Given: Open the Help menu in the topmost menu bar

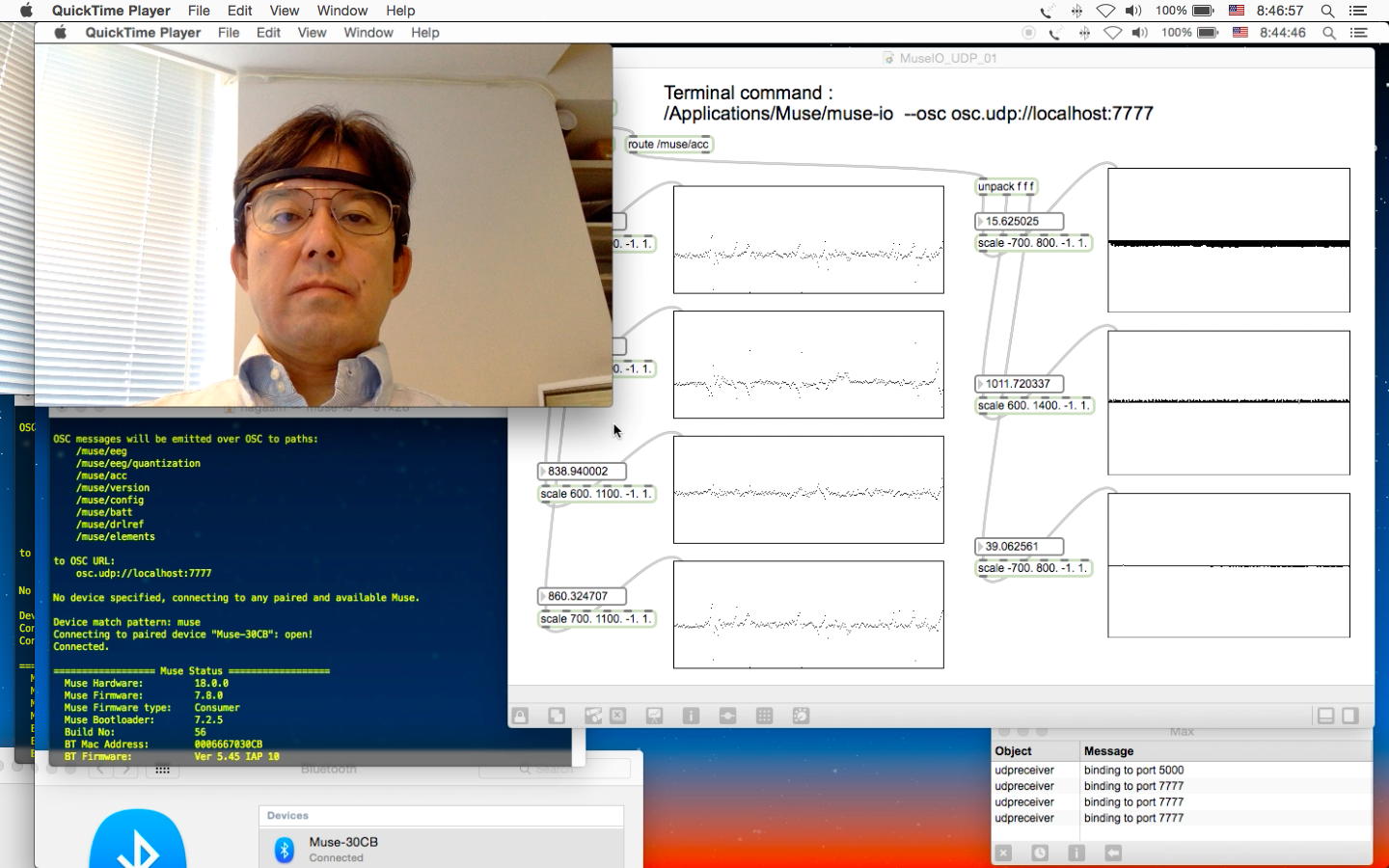Looking at the screenshot, I should point(400,11).
